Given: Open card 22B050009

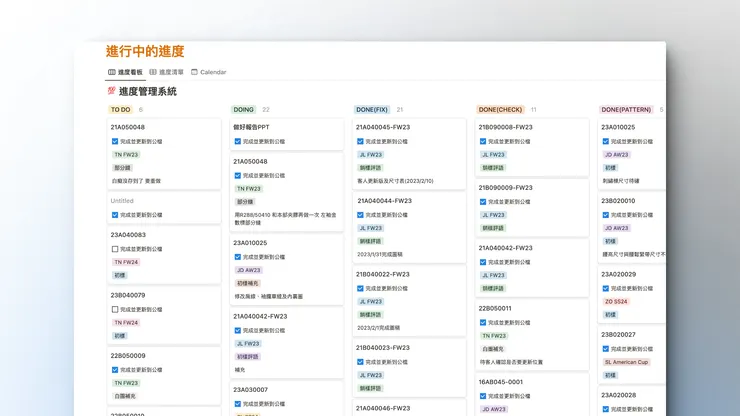Looking at the screenshot, I should pos(164,376).
